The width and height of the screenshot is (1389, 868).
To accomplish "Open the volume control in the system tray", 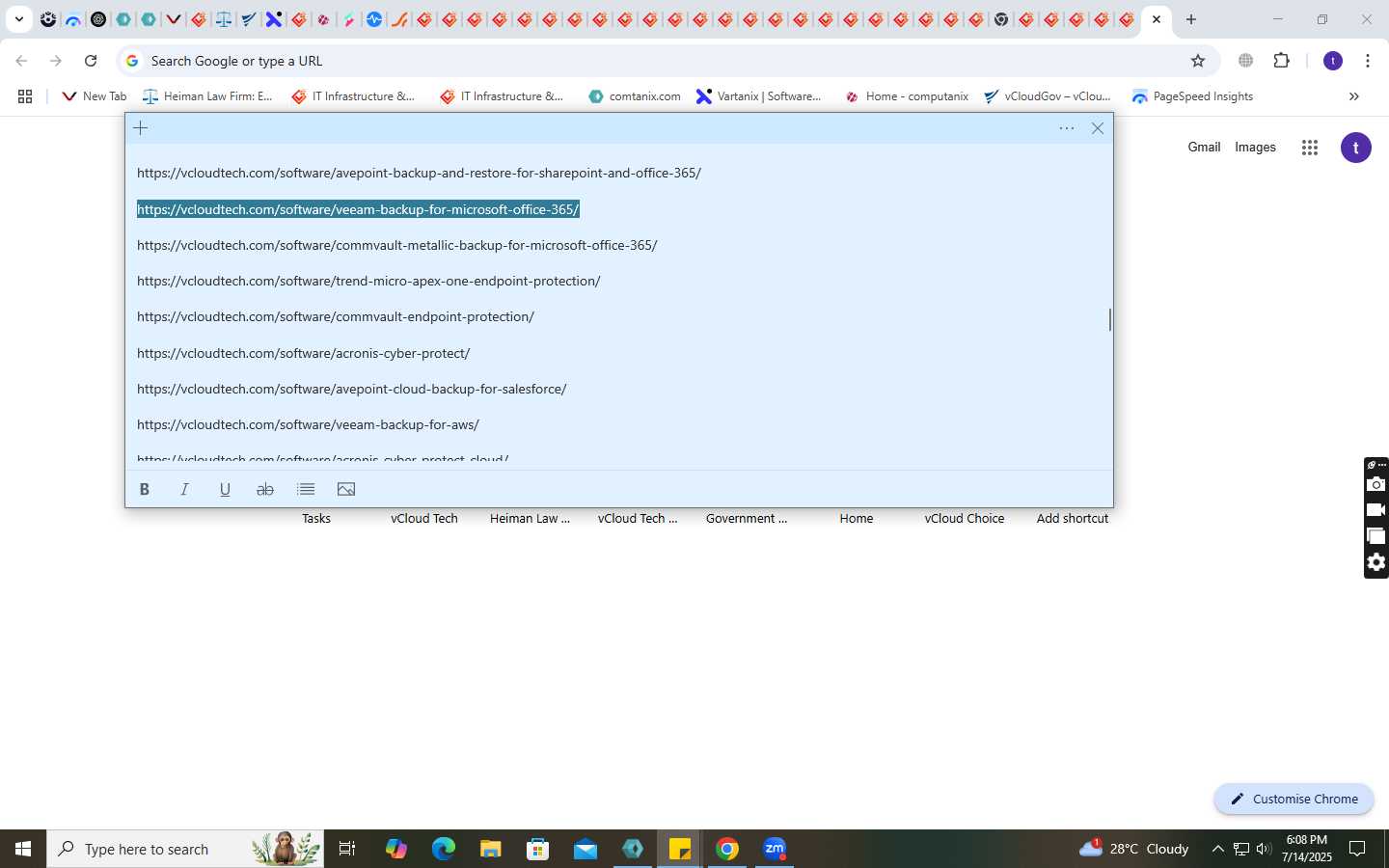I will 1264,849.
